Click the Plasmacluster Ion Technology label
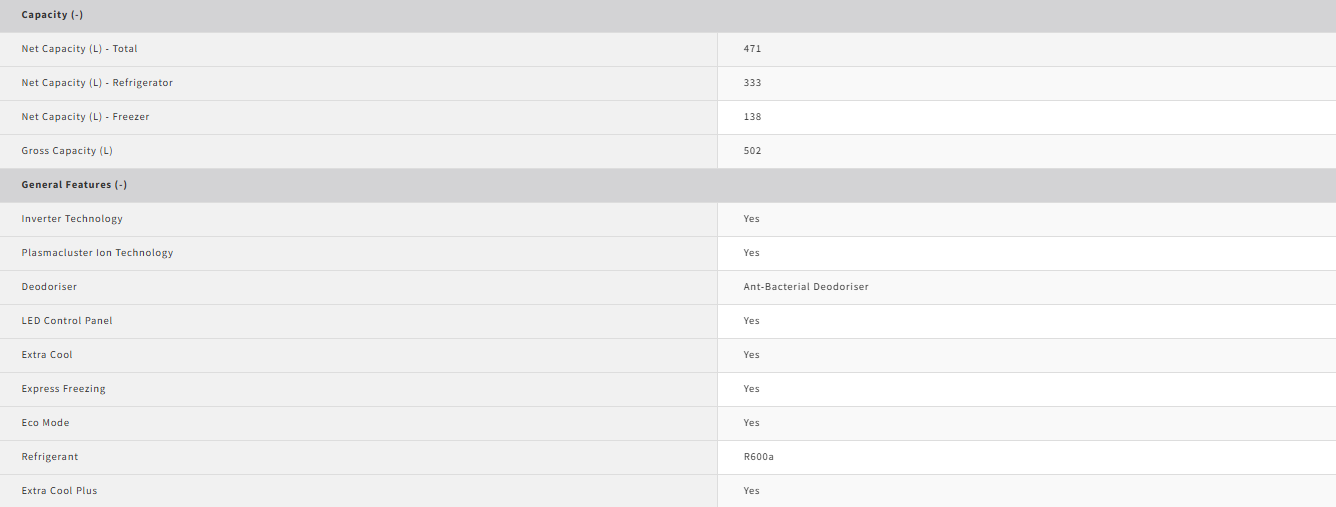The image size is (1336, 507). [x=97, y=253]
